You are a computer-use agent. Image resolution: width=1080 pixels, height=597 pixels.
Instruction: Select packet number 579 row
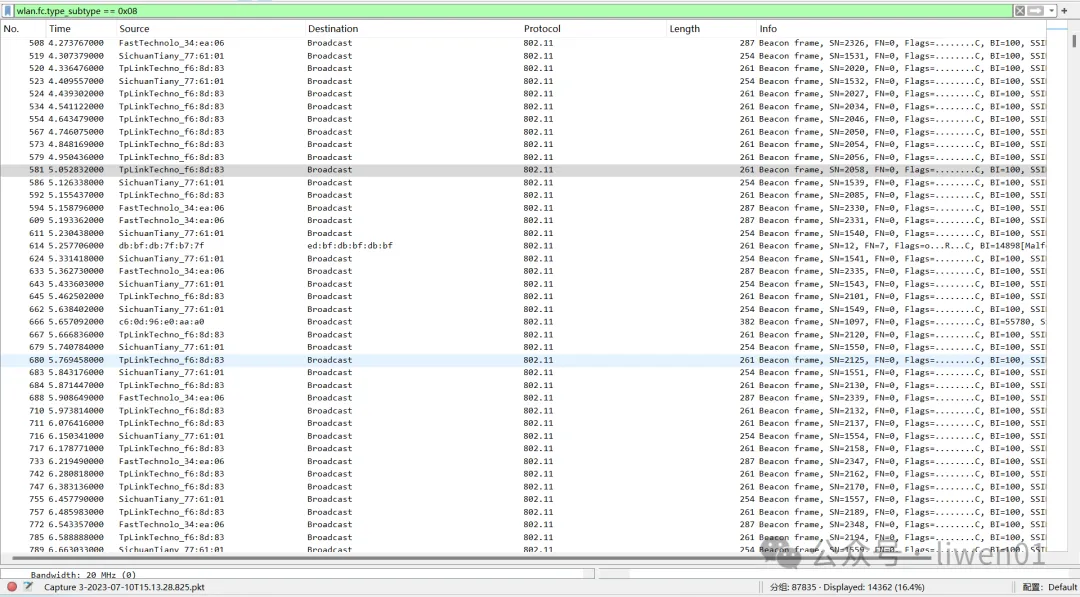[523, 157]
